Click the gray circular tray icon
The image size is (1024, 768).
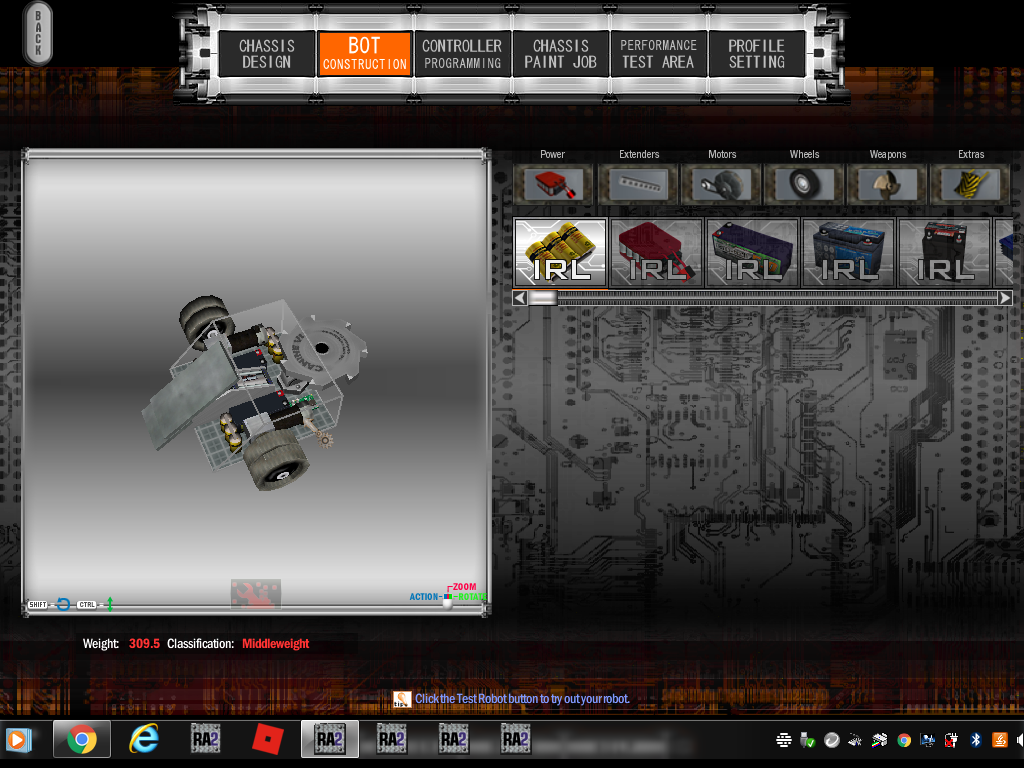[832, 740]
